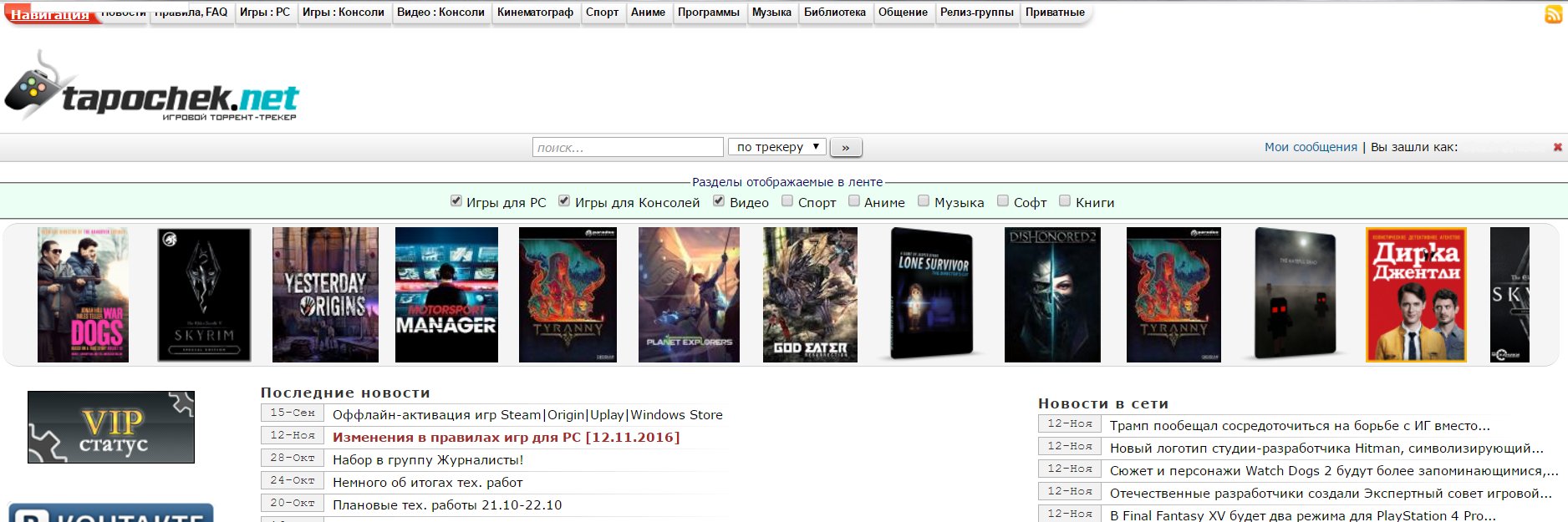Image resolution: width=1568 pixels, height=522 pixels.
Task: Open the Музыка menu item
Action: (771, 13)
